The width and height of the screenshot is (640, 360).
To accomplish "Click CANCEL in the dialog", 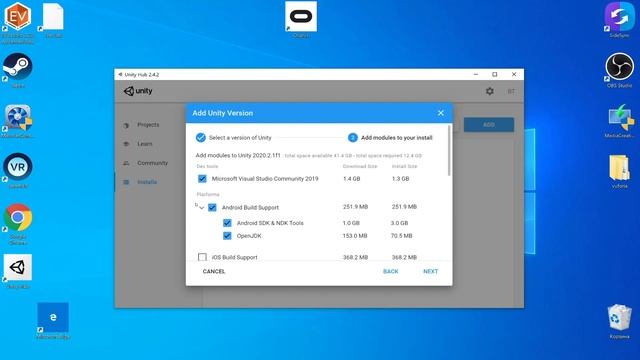I will [x=214, y=271].
